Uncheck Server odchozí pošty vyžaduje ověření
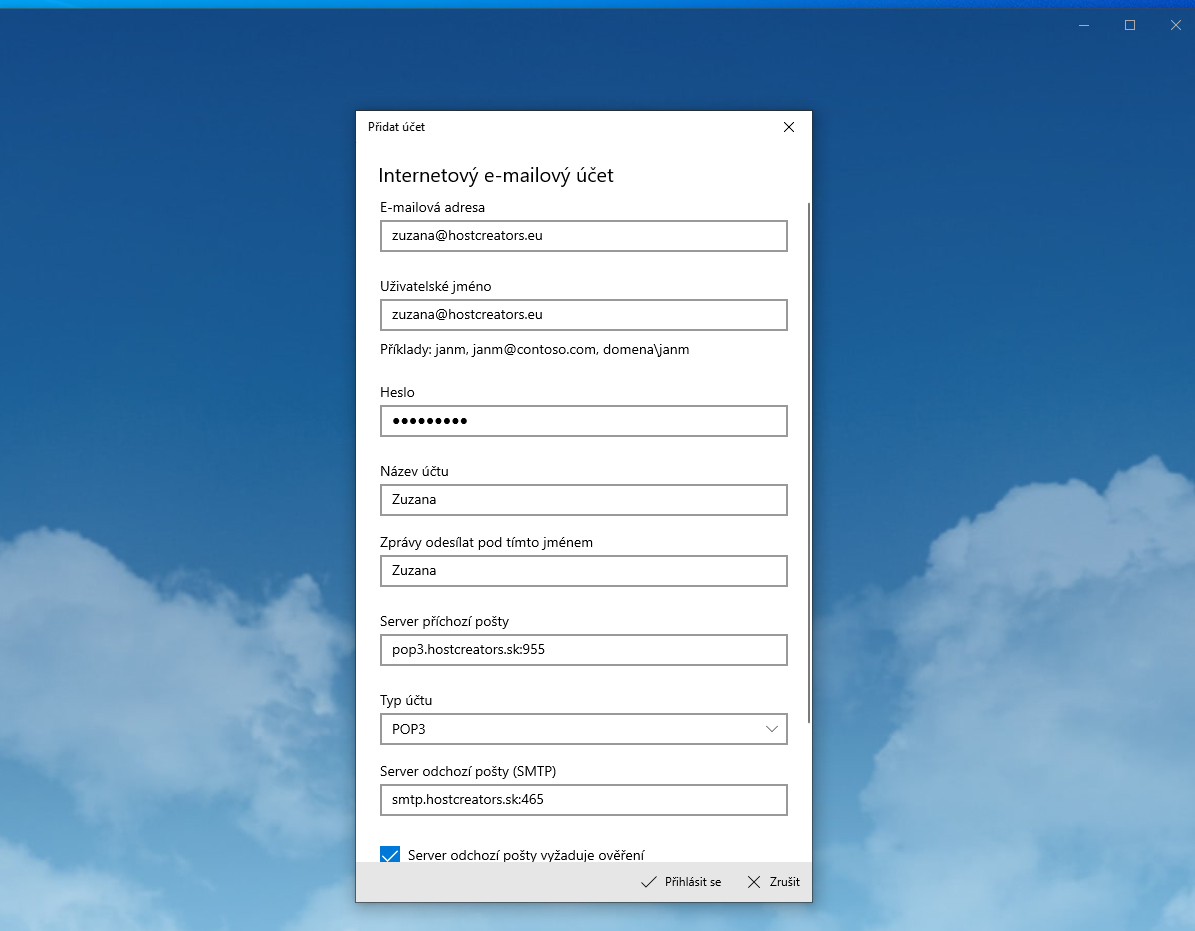The width and height of the screenshot is (1195, 931). point(390,855)
